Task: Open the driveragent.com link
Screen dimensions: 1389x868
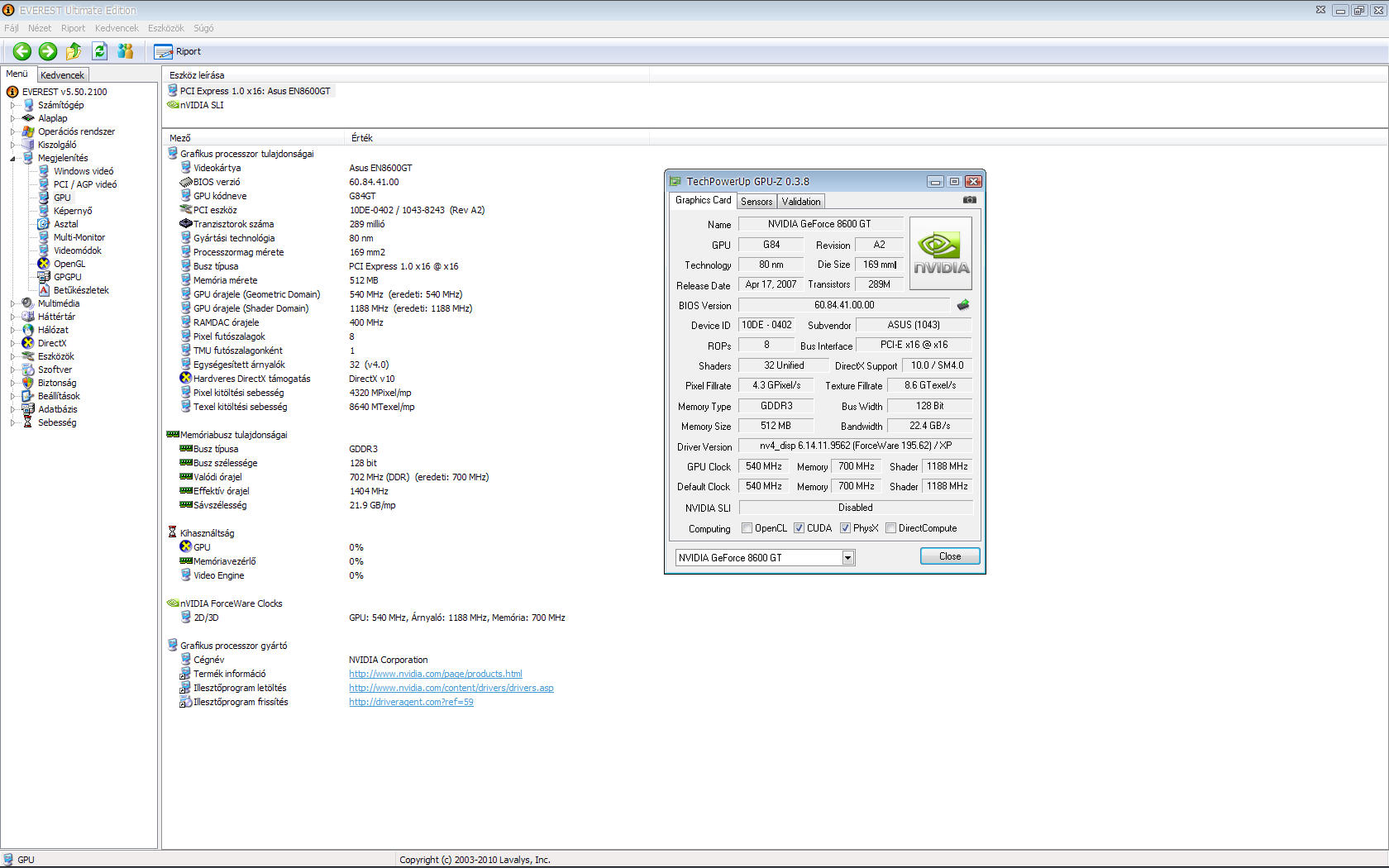Action: point(411,702)
